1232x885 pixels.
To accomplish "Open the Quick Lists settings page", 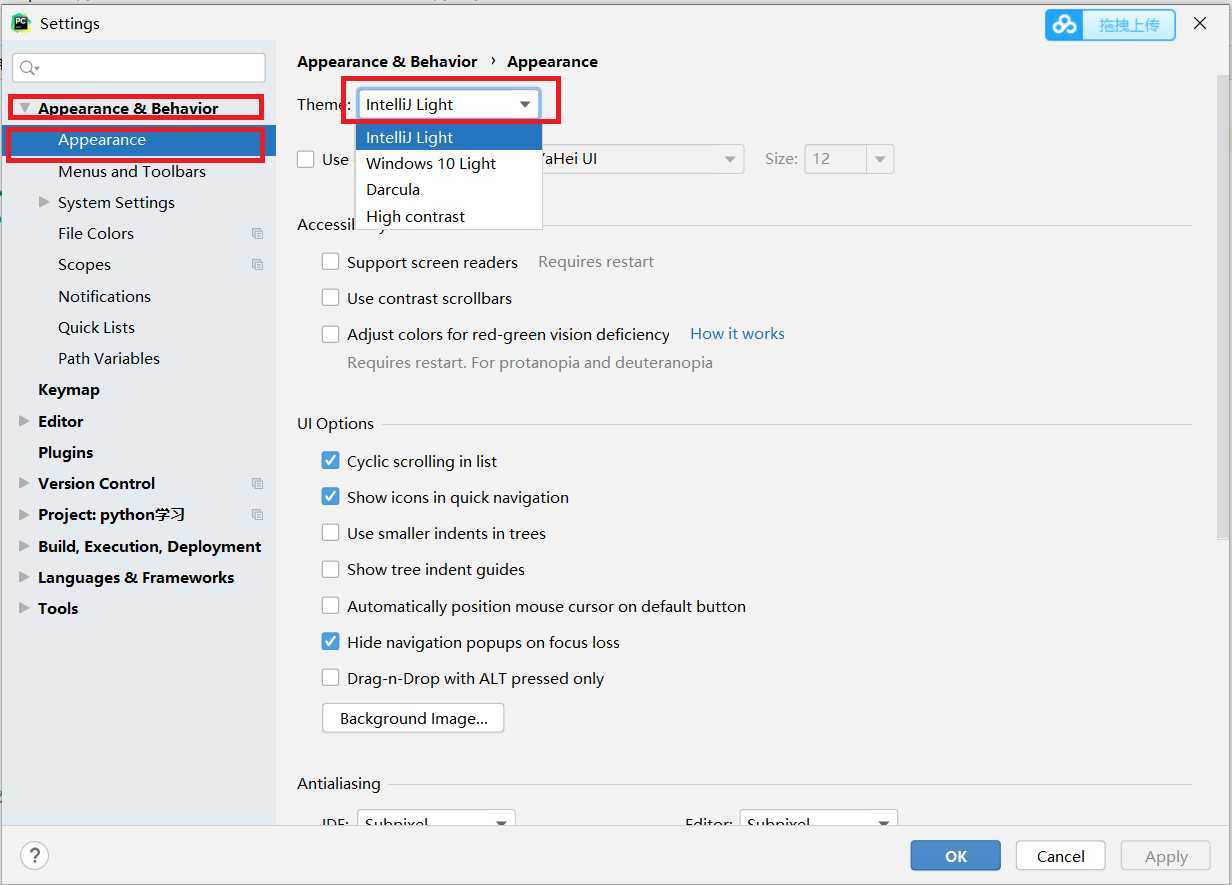I will pos(96,327).
